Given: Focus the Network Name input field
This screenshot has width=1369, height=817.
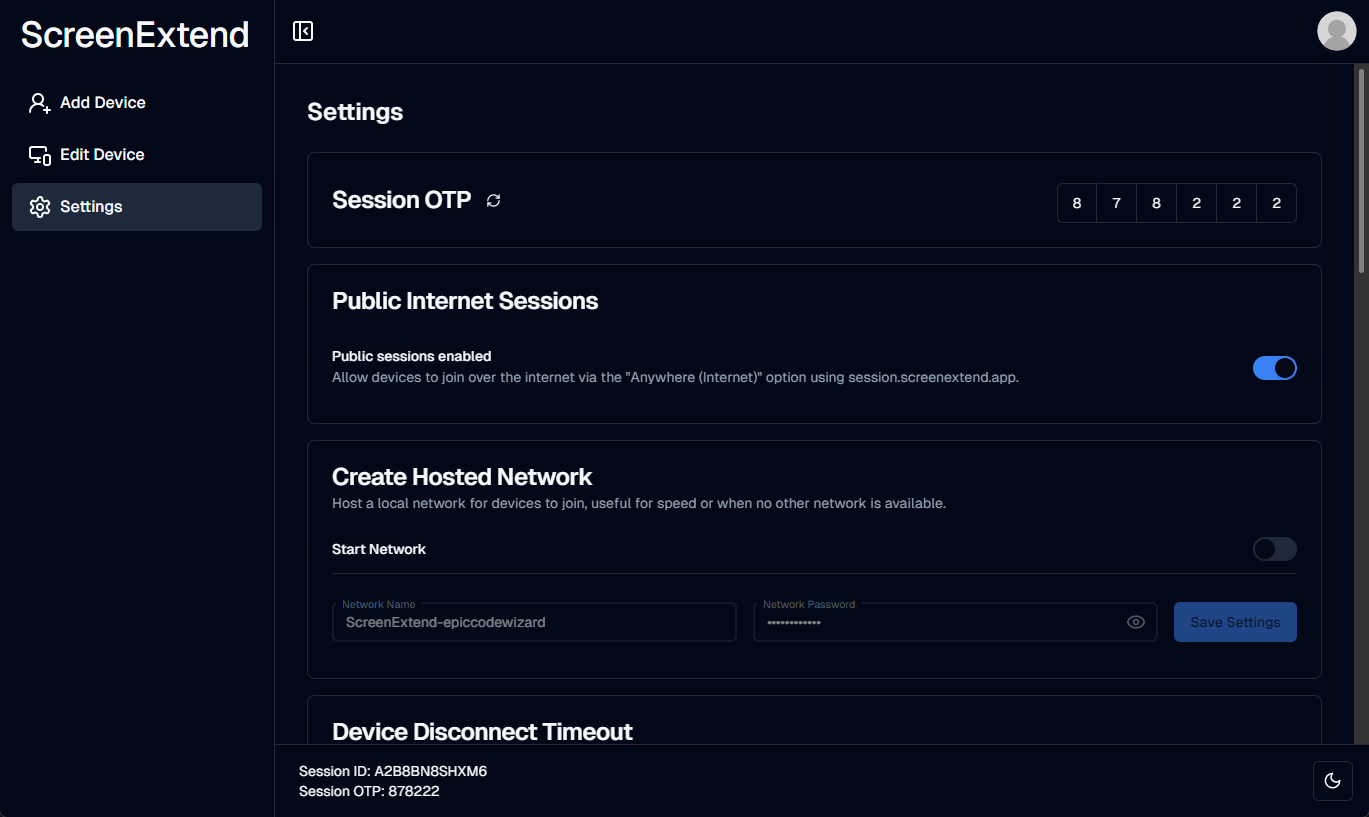Looking at the screenshot, I should coord(534,622).
